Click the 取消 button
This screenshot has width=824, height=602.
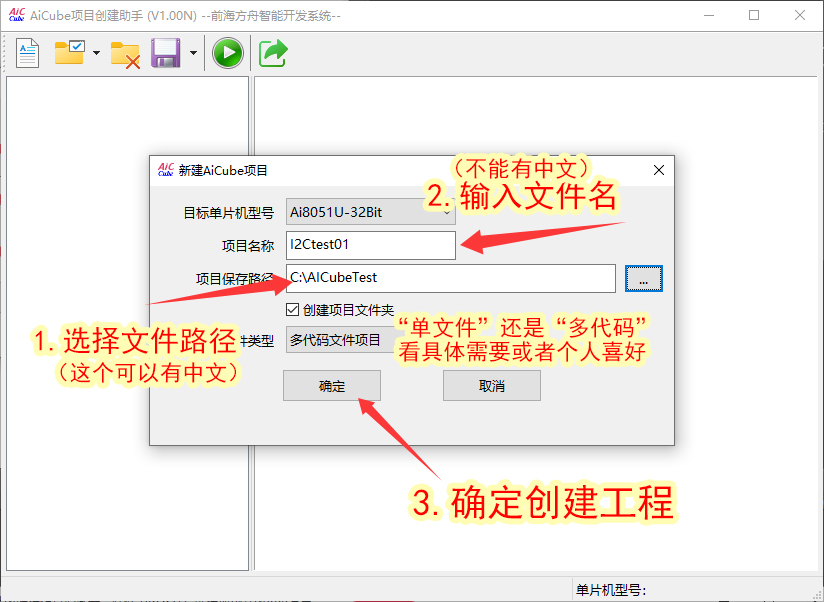tap(491, 386)
